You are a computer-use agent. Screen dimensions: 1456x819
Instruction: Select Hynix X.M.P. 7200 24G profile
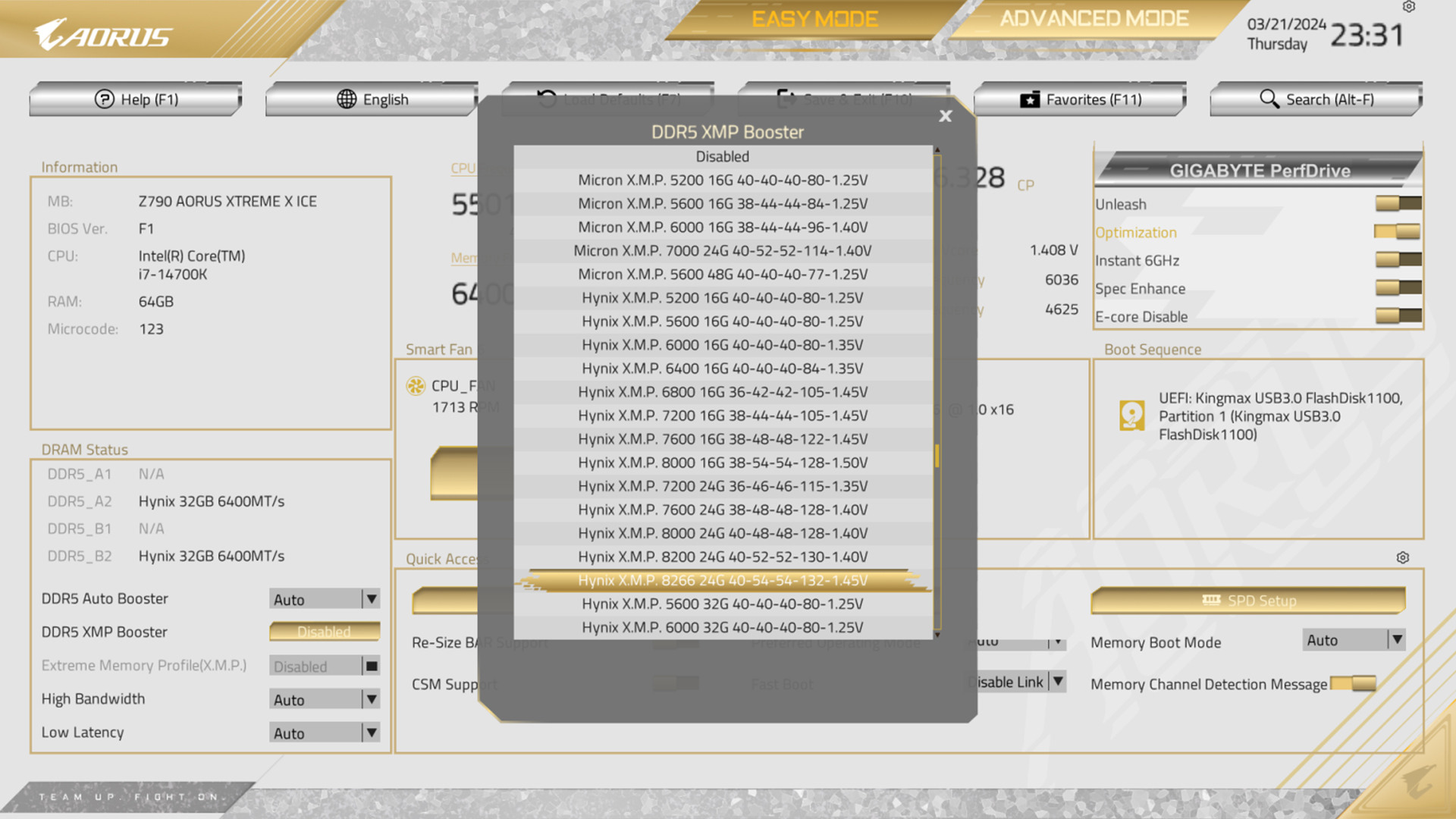723,486
